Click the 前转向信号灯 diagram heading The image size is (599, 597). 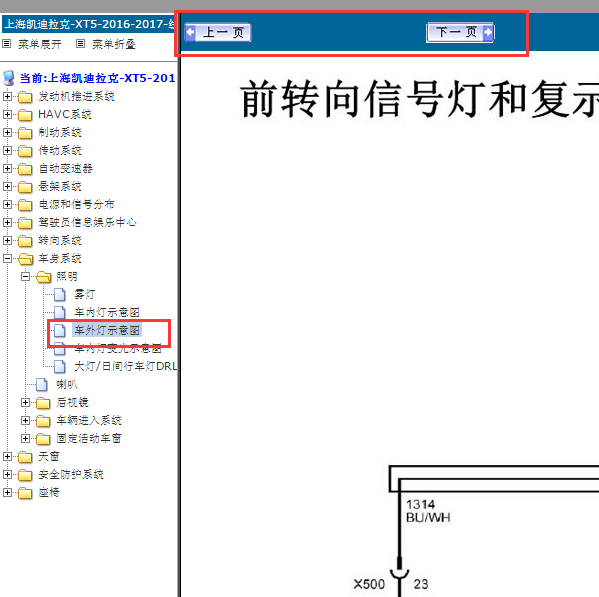click(x=420, y=99)
